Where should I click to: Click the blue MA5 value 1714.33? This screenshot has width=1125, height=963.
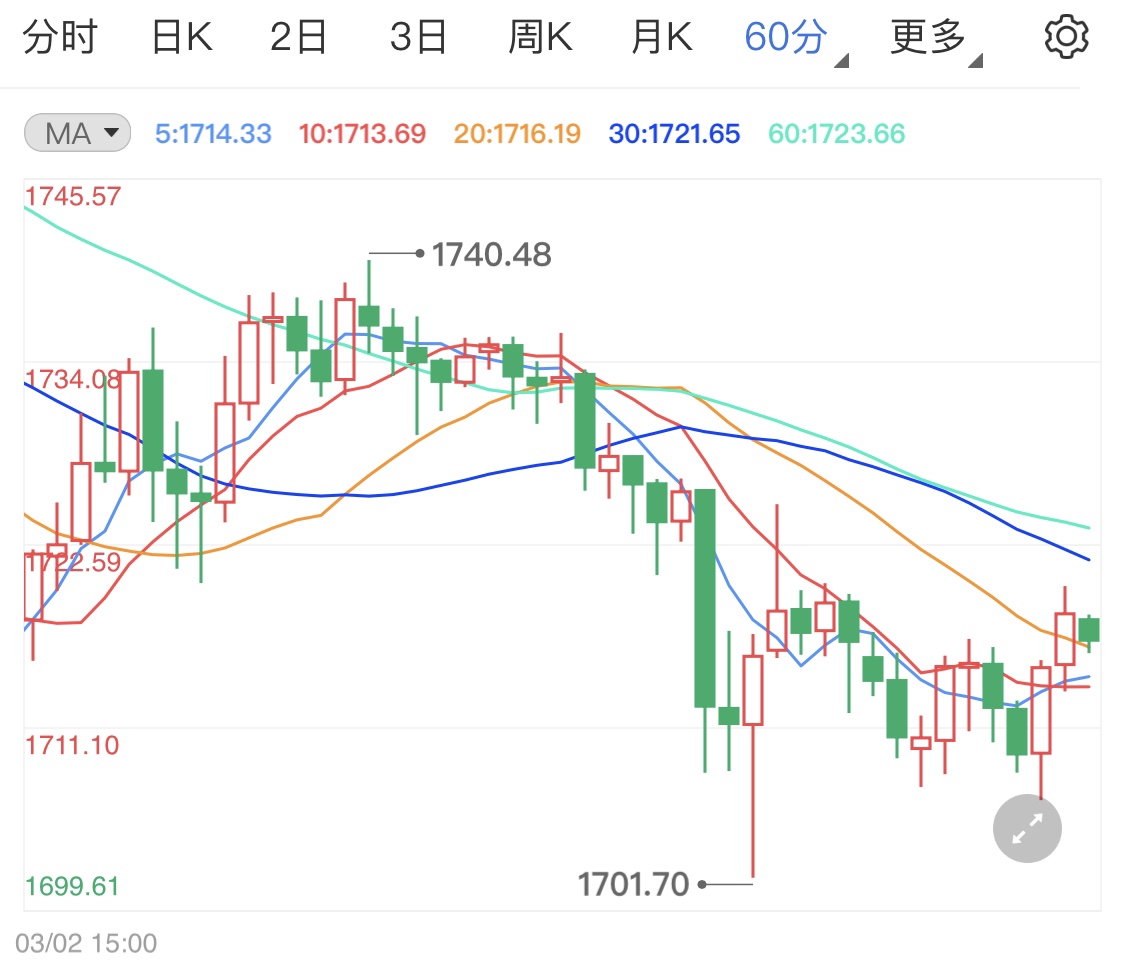tap(213, 133)
